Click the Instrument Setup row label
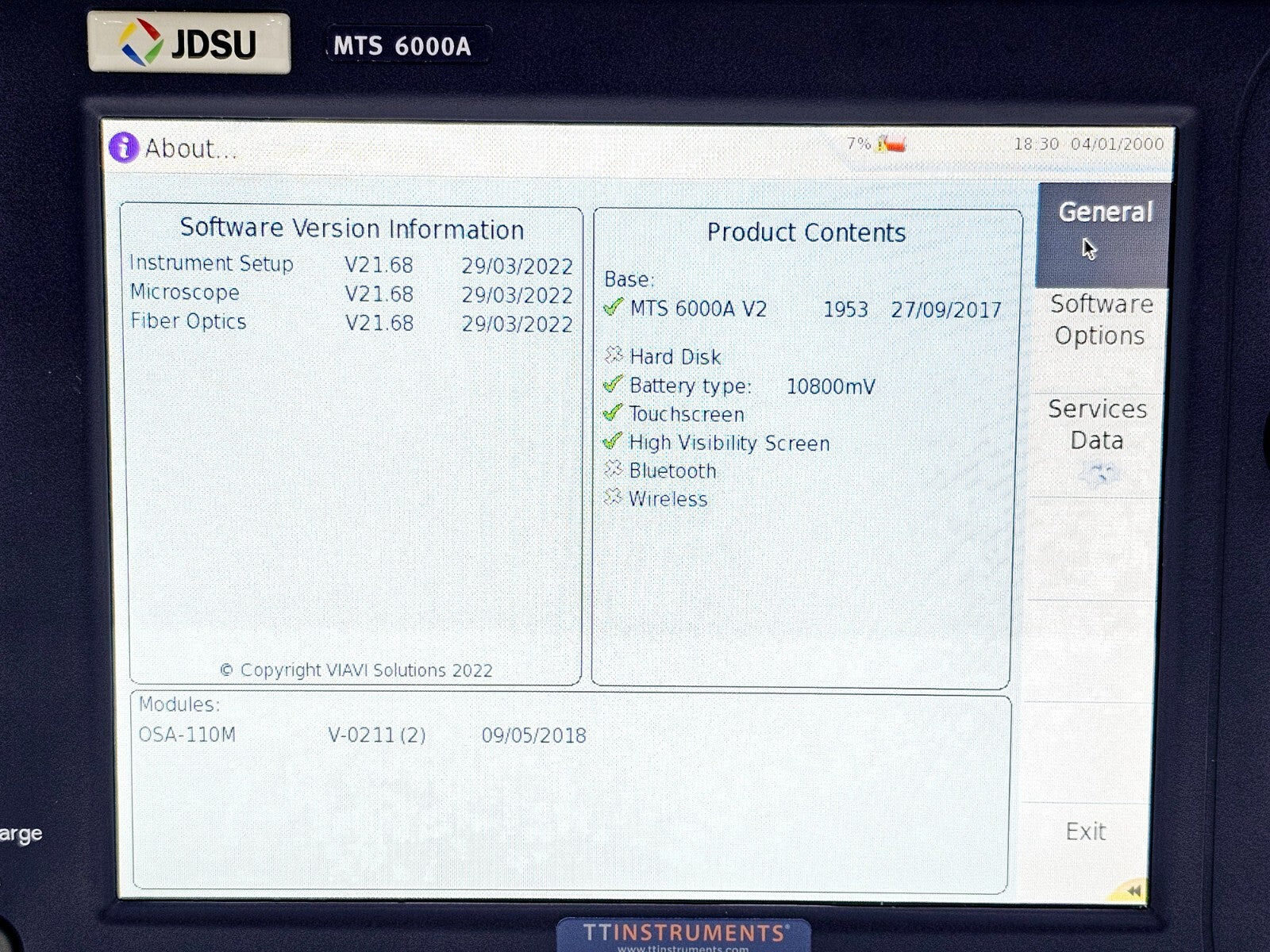Image resolution: width=1270 pixels, height=952 pixels. point(211,263)
